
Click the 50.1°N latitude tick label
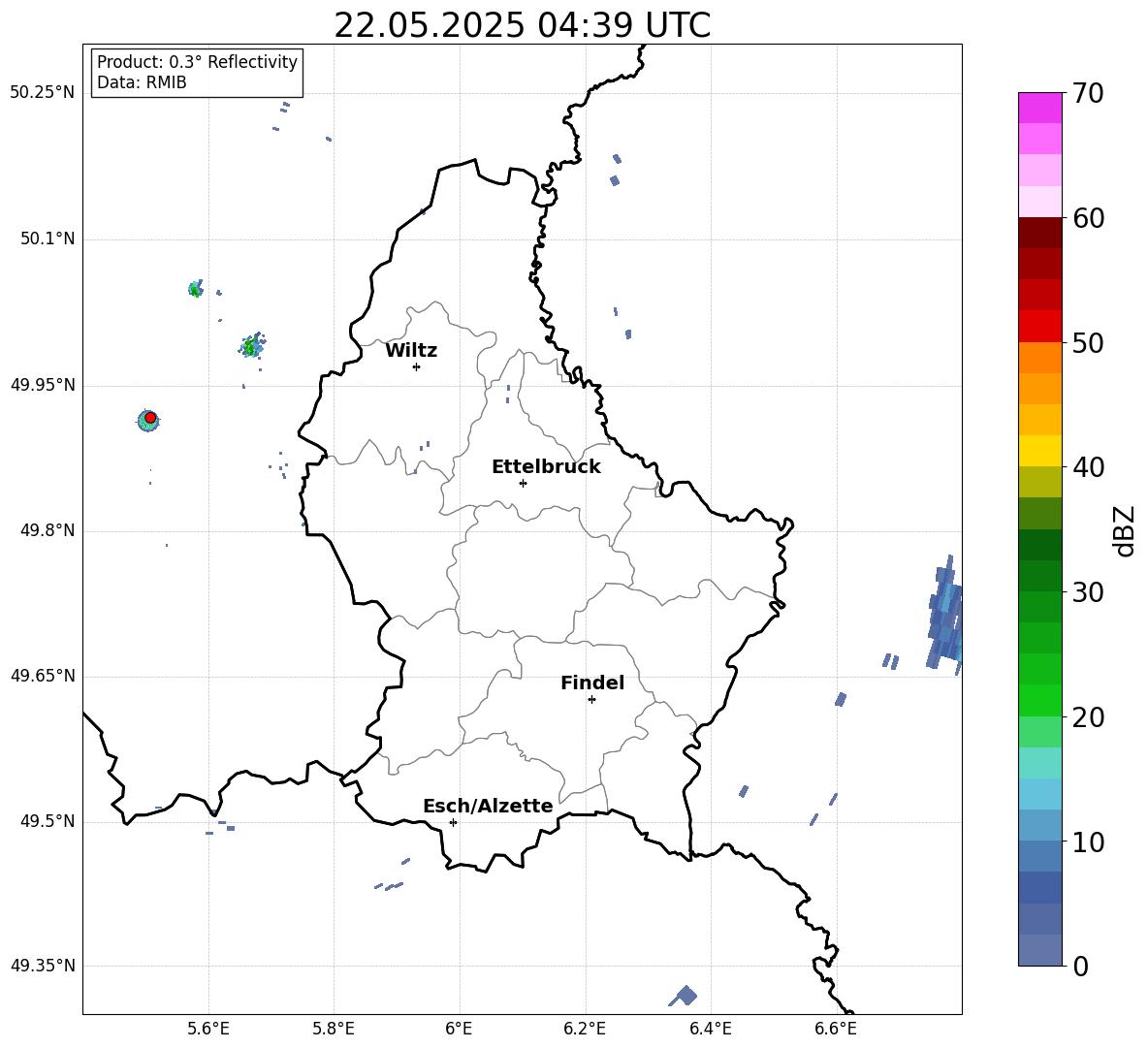point(48,238)
